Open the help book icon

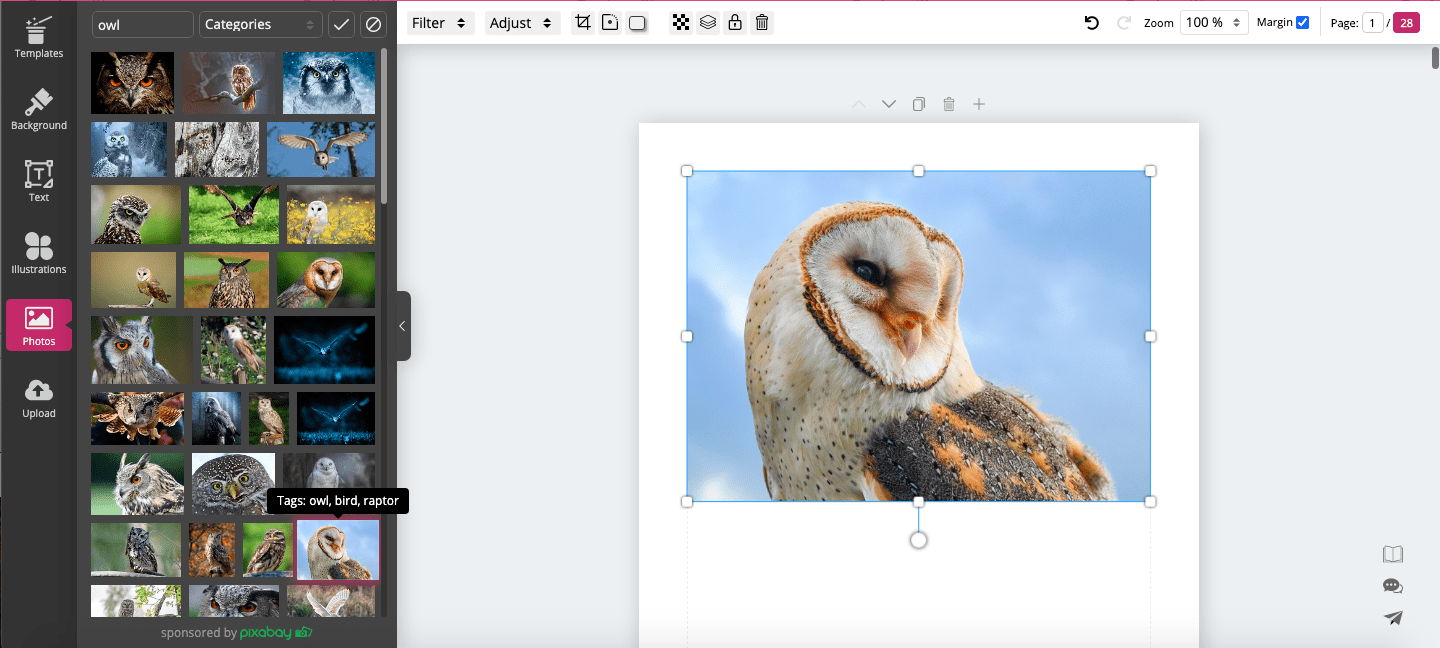point(1393,554)
